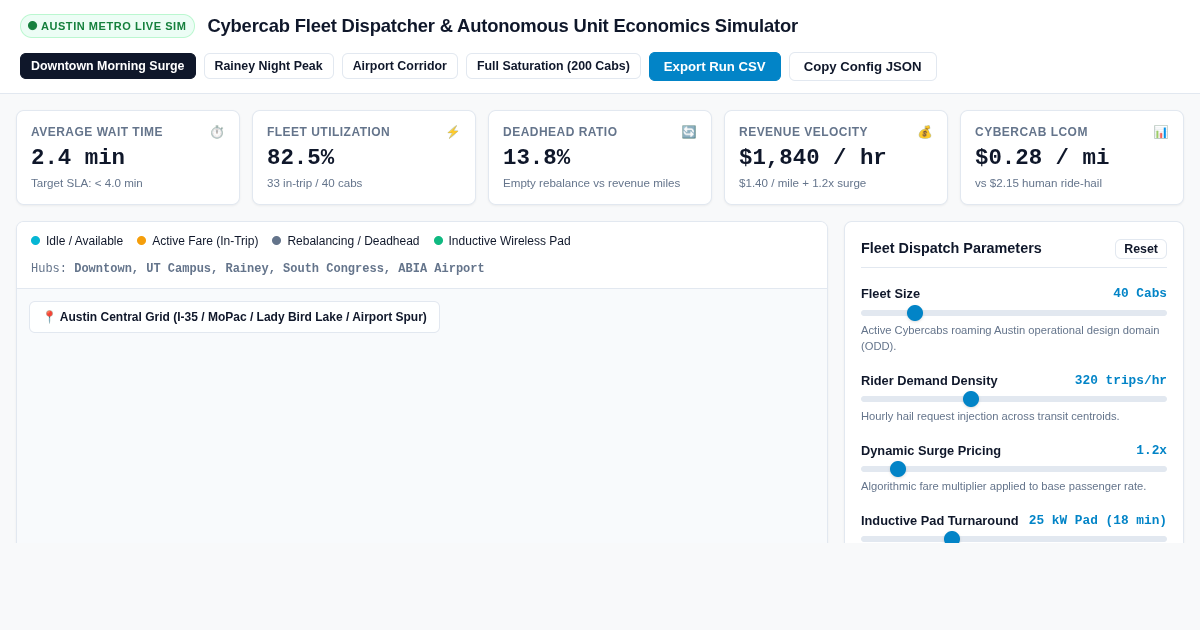Click the Hubs list text line
1200x630 pixels.
coord(258,269)
